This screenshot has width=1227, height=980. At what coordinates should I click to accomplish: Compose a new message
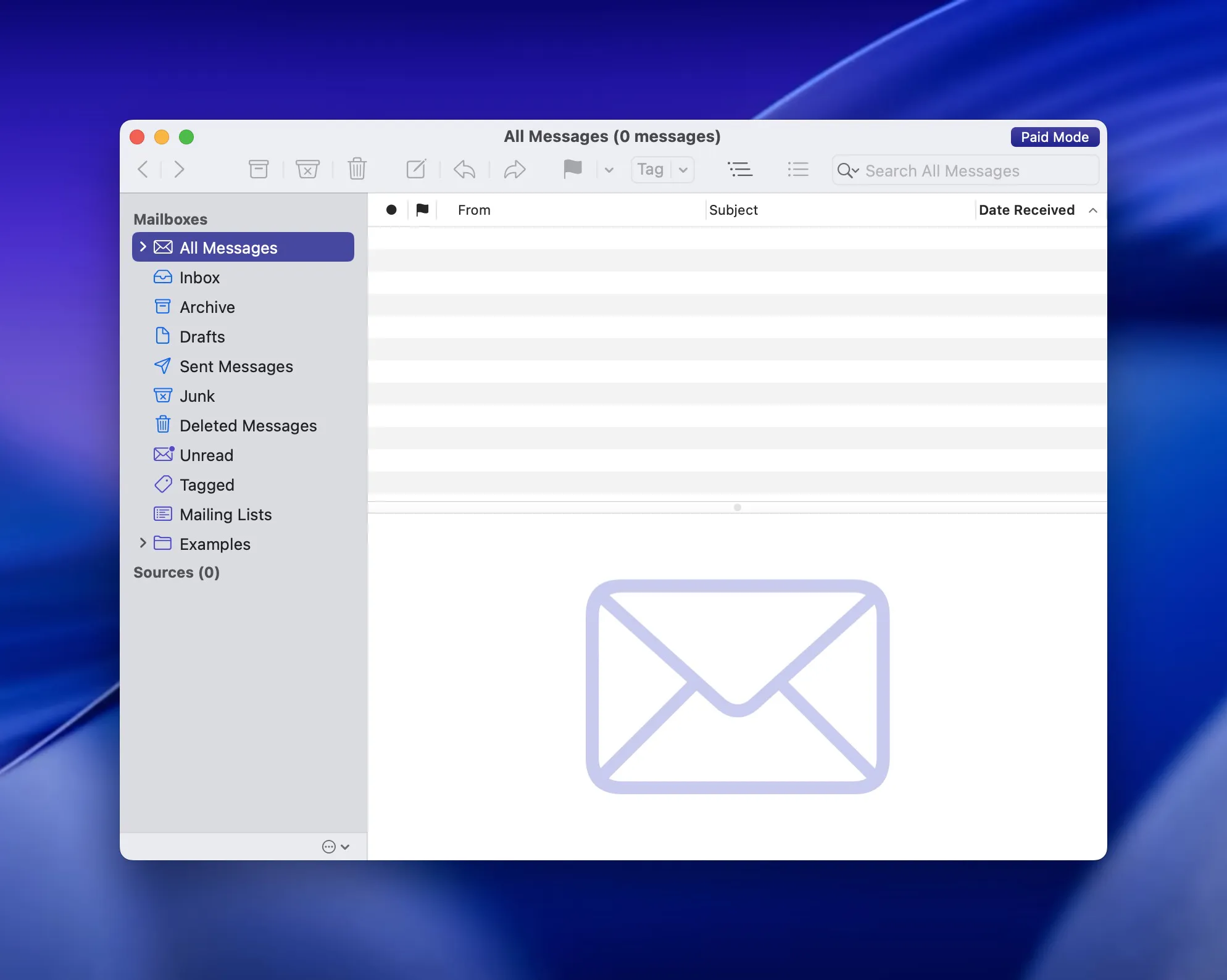click(416, 168)
